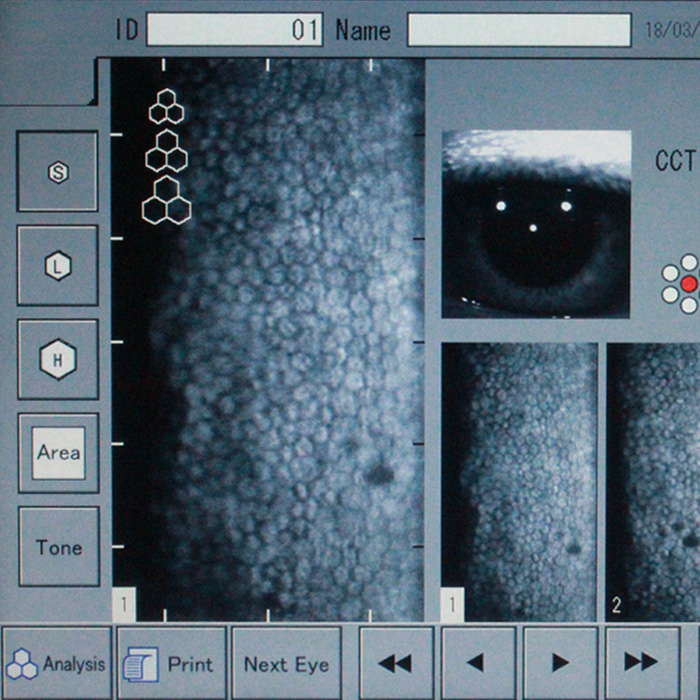This screenshot has height=700, width=700.
Task: Click the Print button
Action: 172,663
